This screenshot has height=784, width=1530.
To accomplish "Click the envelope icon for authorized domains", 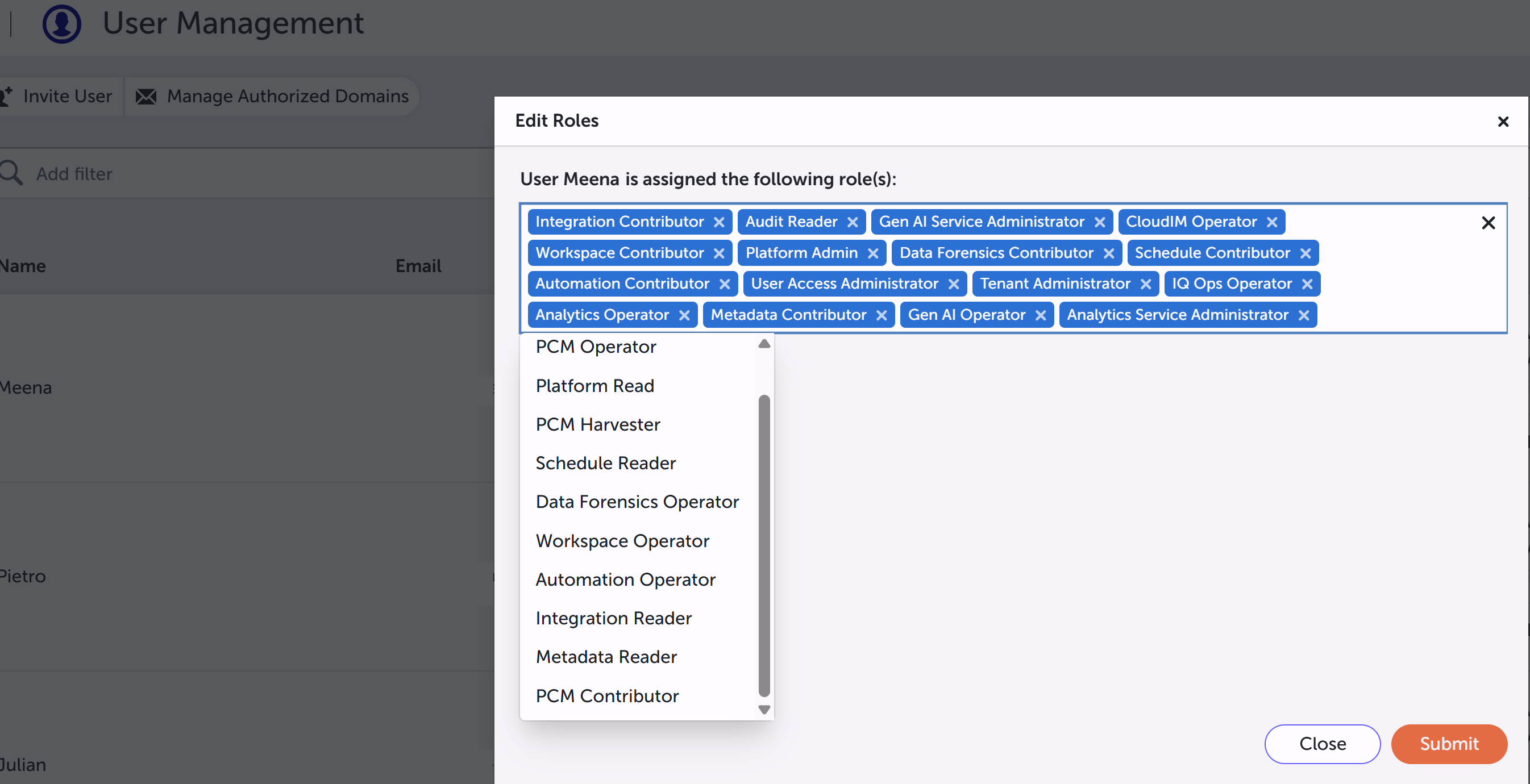I will pyautogui.click(x=145, y=96).
